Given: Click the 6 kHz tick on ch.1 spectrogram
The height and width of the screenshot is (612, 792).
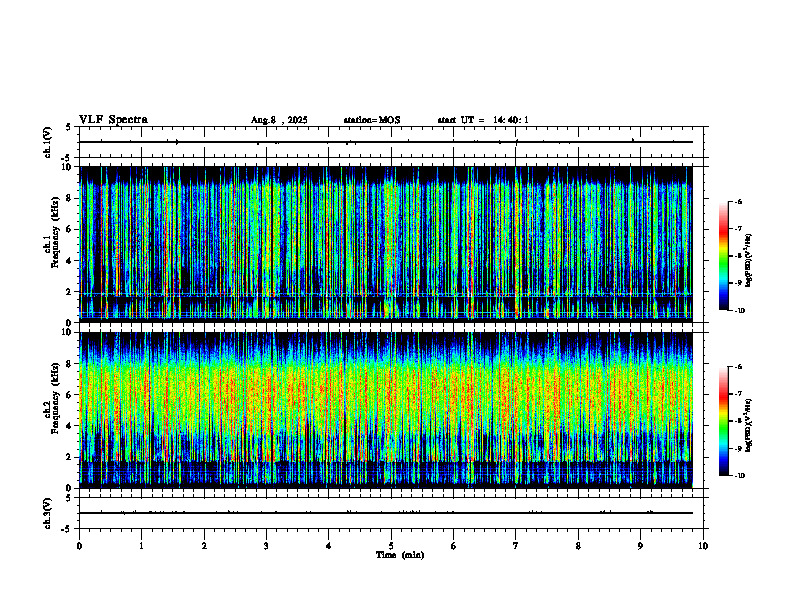Looking at the screenshot, I should coord(70,229).
